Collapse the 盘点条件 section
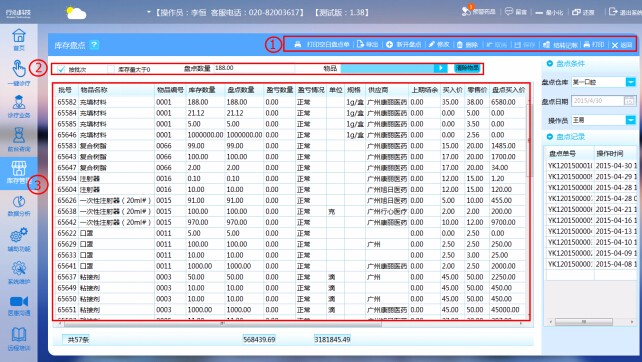The image size is (642, 362). pos(549,63)
